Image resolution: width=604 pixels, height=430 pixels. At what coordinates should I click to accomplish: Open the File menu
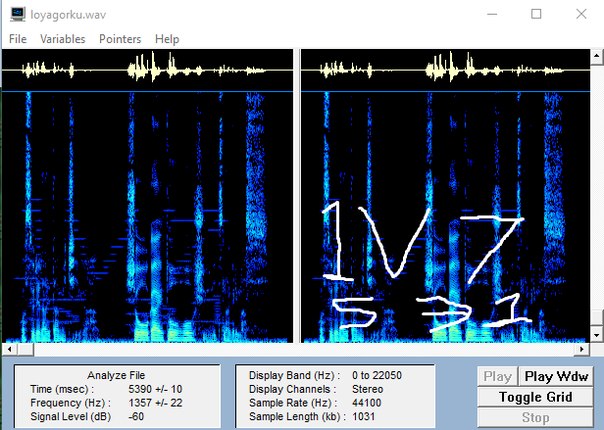[18, 39]
